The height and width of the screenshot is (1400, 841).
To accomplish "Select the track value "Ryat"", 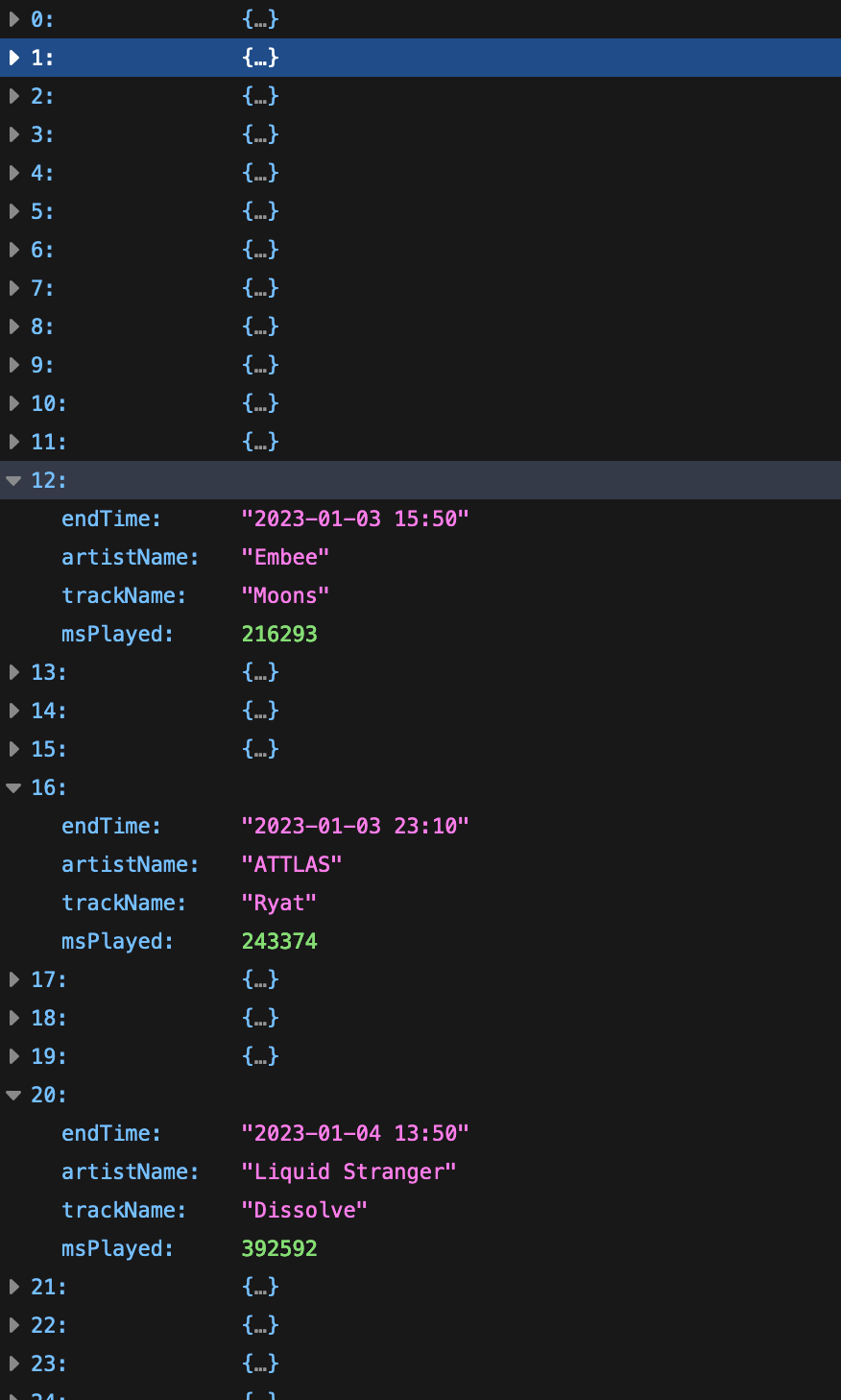I will click(x=279, y=903).
